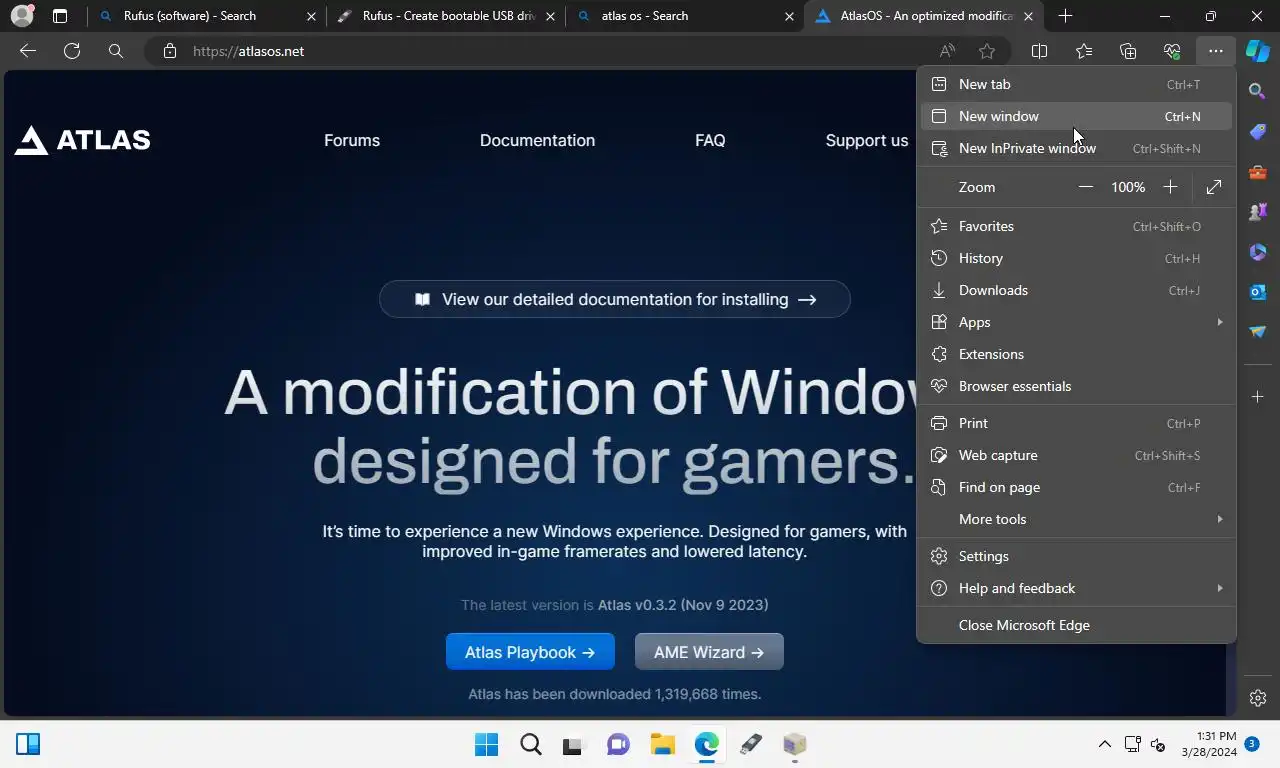The height and width of the screenshot is (768, 1280).
Task: Open the Forums page link
Action: coord(352,140)
